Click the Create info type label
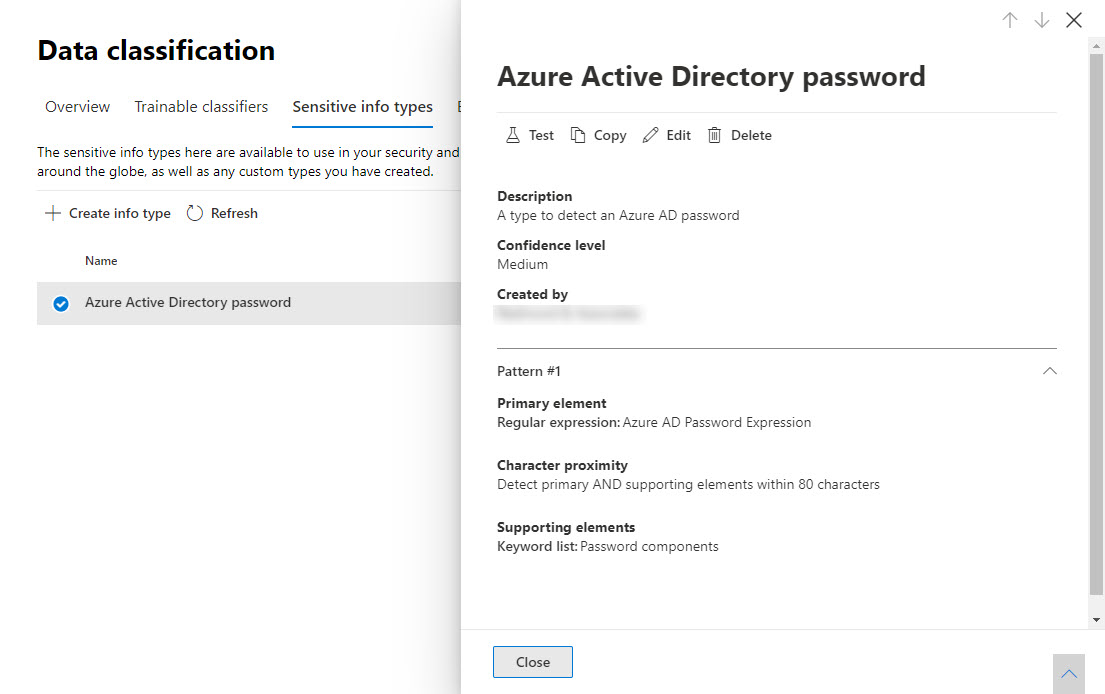The image size is (1105, 694). [x=119, y=212]
